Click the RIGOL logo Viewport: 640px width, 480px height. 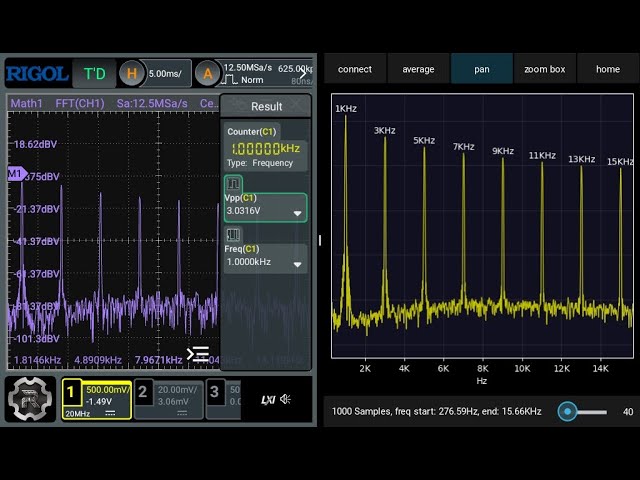click(37, 74)
